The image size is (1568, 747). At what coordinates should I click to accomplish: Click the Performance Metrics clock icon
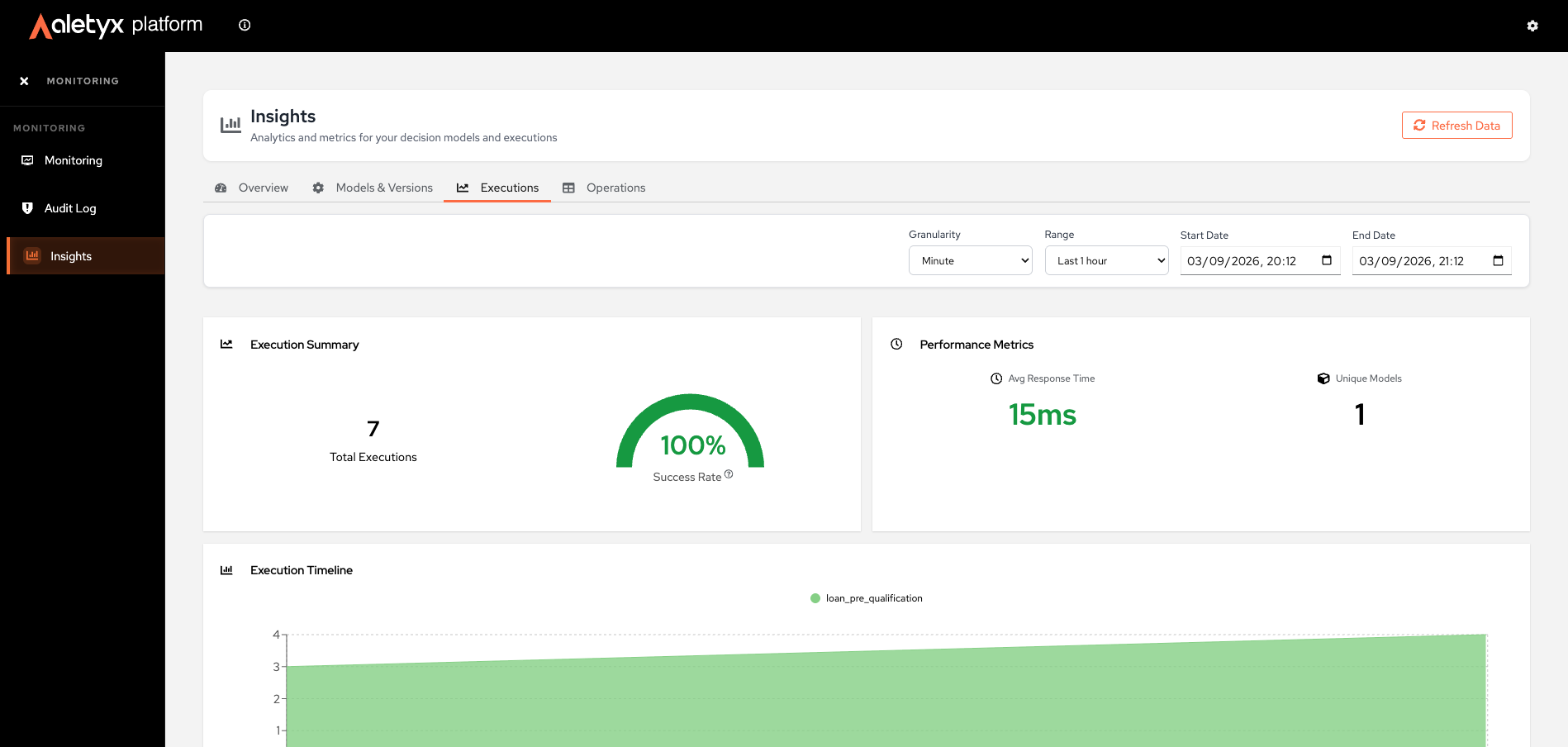point(896,344)
